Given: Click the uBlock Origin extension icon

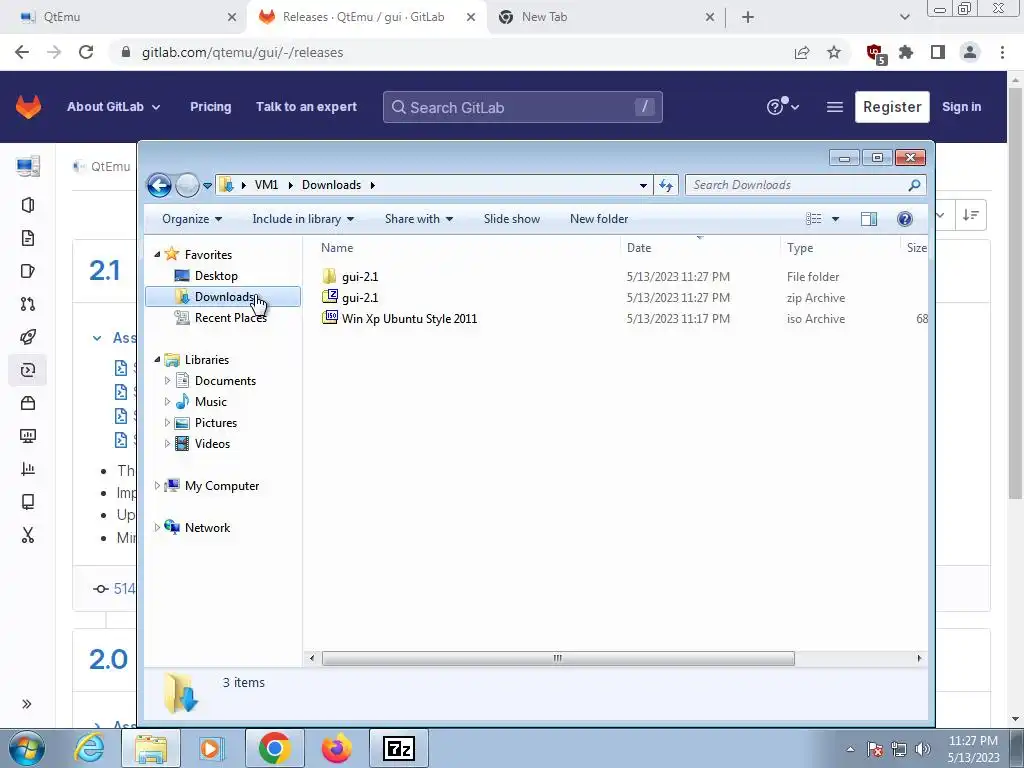Looking at the screenshot, I should (875, 54).
